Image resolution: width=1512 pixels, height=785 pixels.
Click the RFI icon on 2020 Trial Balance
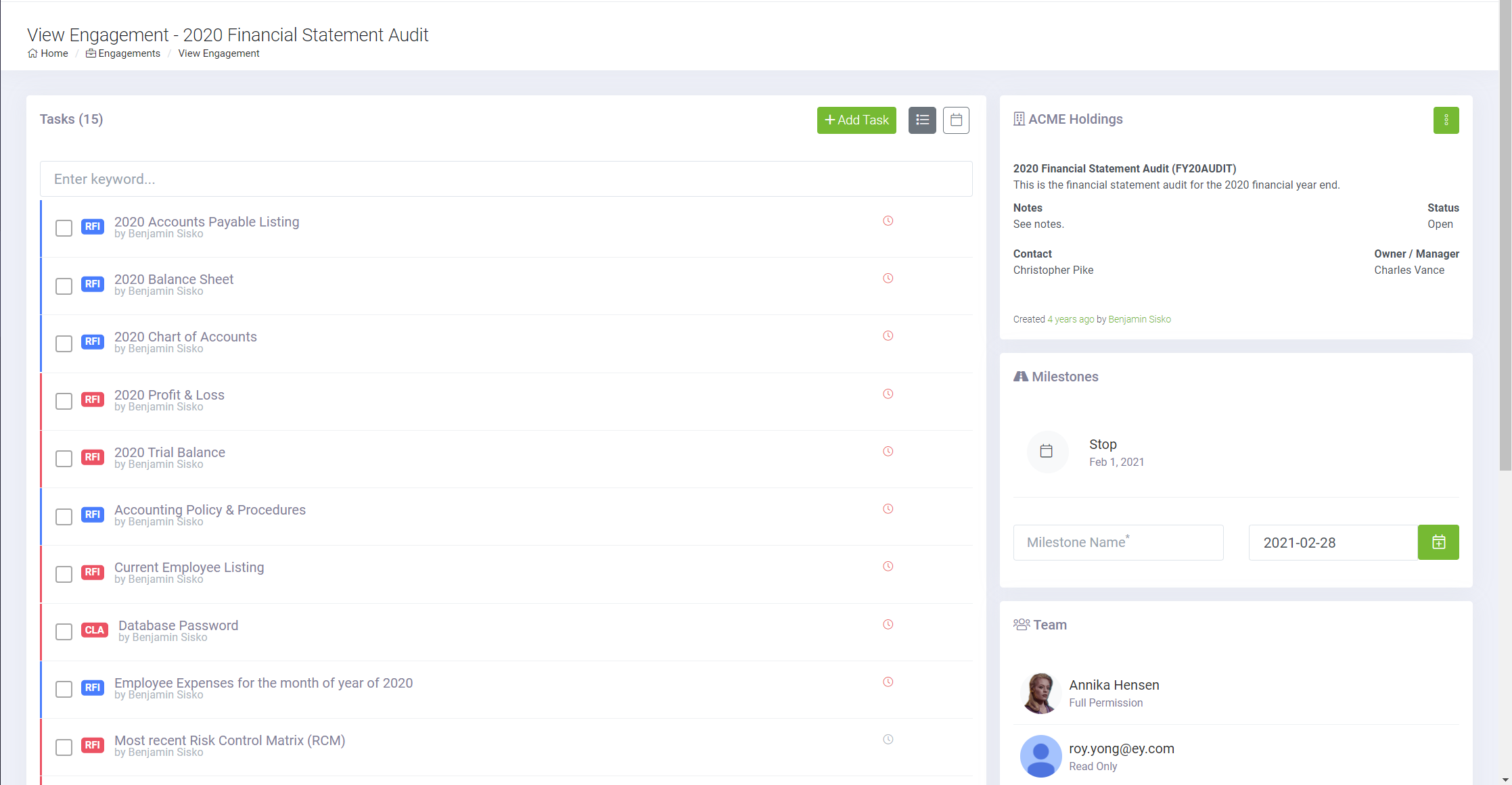(93, 457)
